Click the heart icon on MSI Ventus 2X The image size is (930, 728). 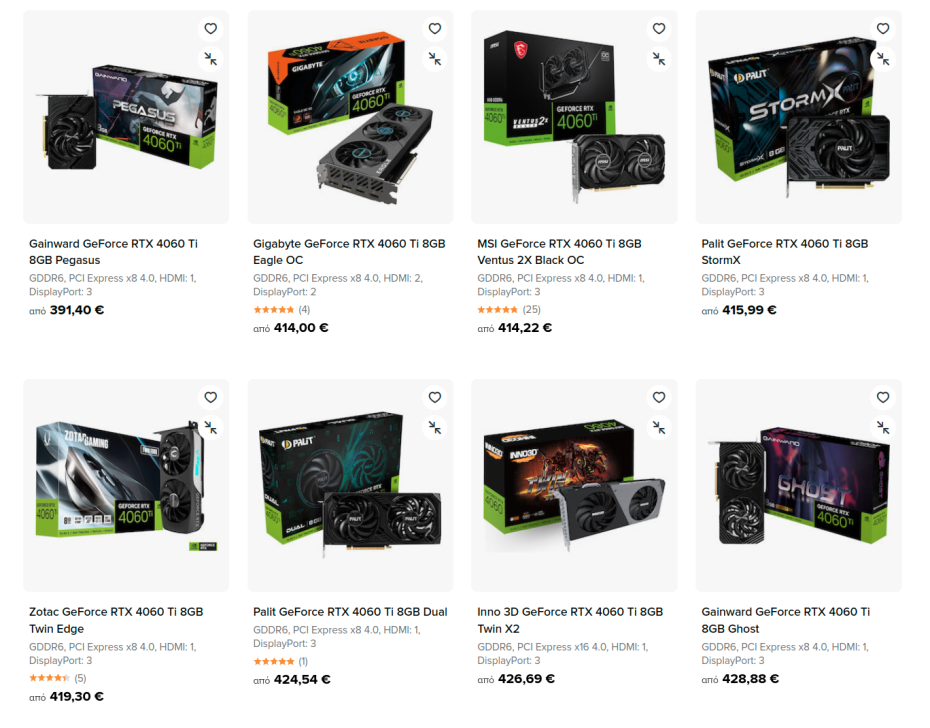(658, 29)
